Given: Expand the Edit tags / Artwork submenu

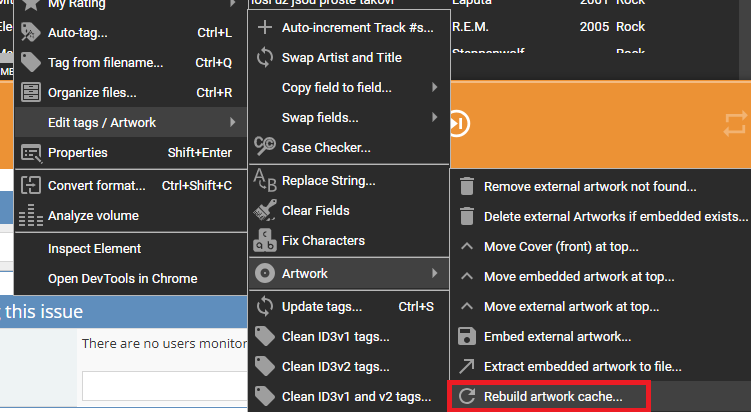Looking at the screenshot, I should click(x=232, y=123).
